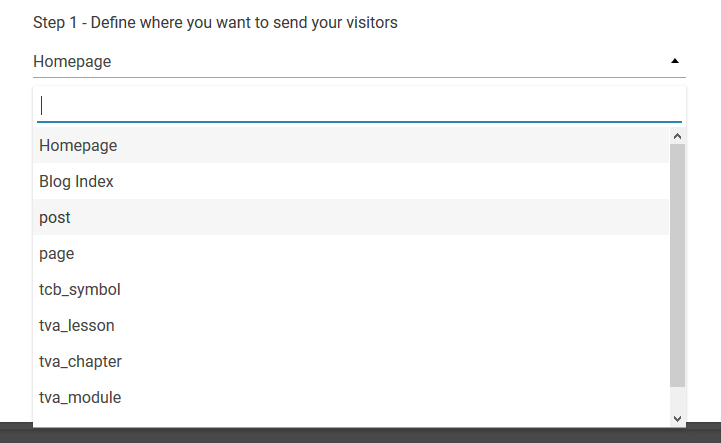Click the scrollbar track below the thumb
Viewport: 721px width, 443px height.
point(677,398)
